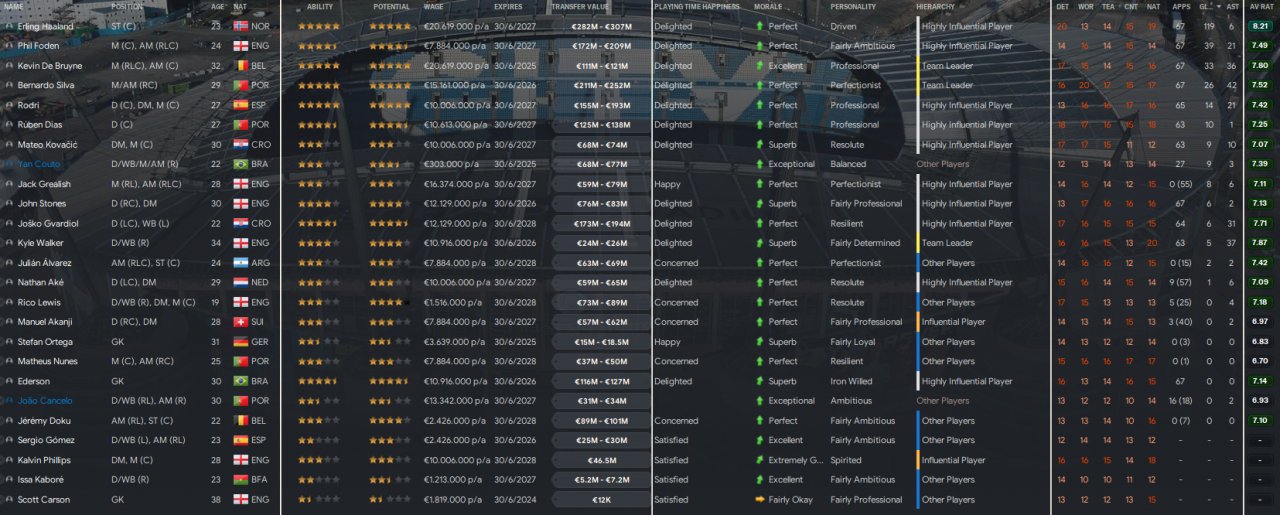Click the Switzerland flag in Manuel Akanji's row
This screenshot has width=1280, height=515.
pos(239,322)
